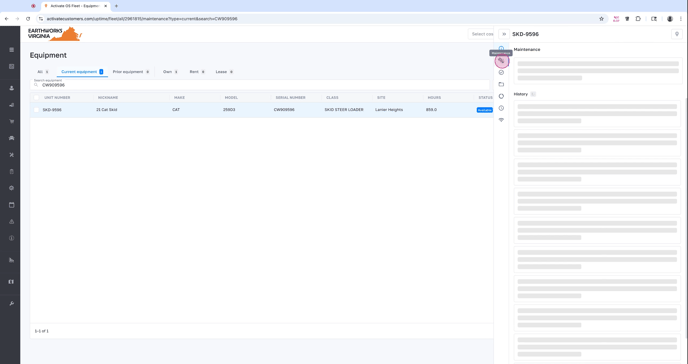Viewport: 688px width, 364px height.
Task: Click the location pin button in the SKD-9596 panel
Action: coord(677,34)
